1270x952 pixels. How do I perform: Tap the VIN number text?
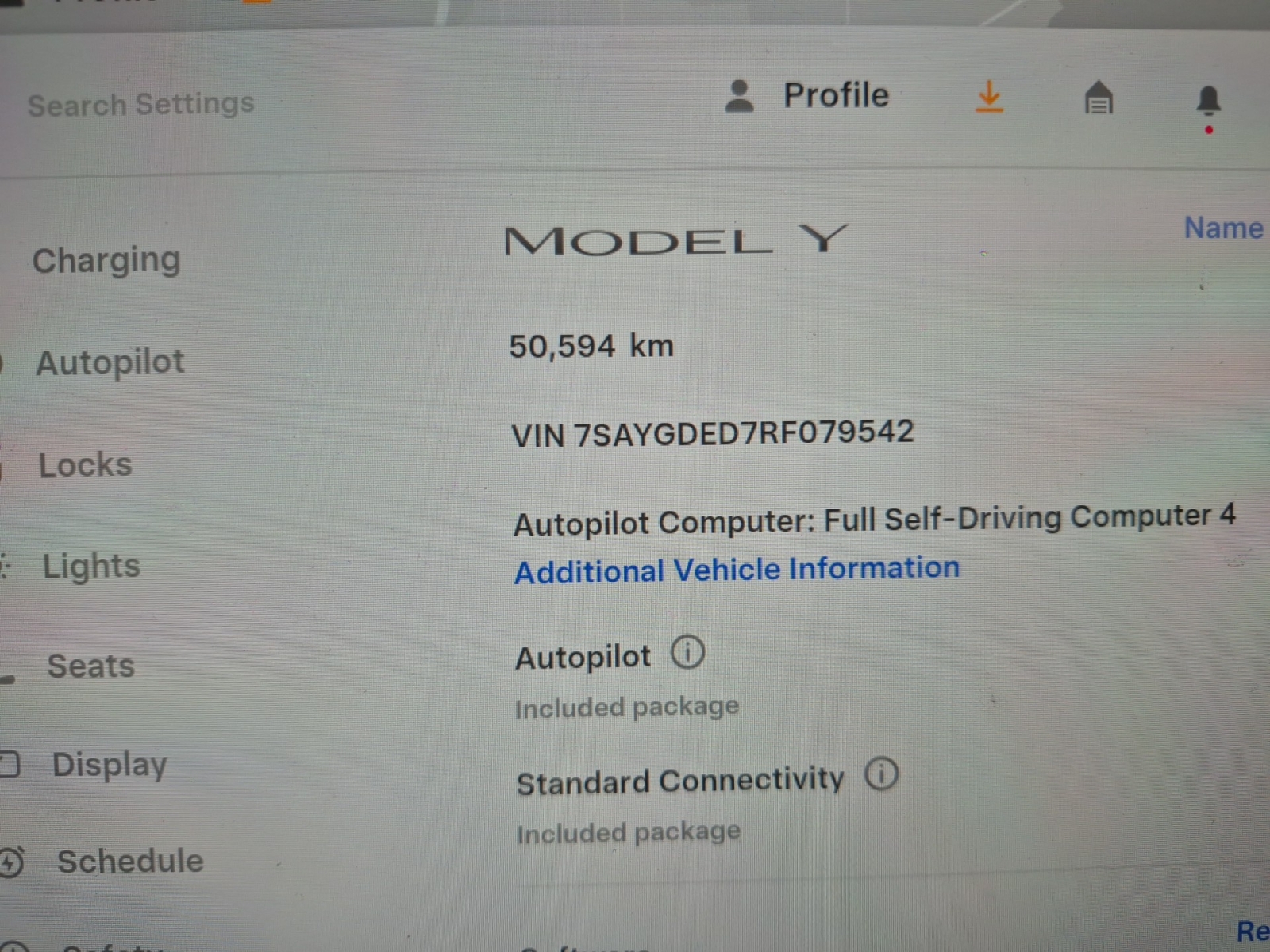click(713, 433)
